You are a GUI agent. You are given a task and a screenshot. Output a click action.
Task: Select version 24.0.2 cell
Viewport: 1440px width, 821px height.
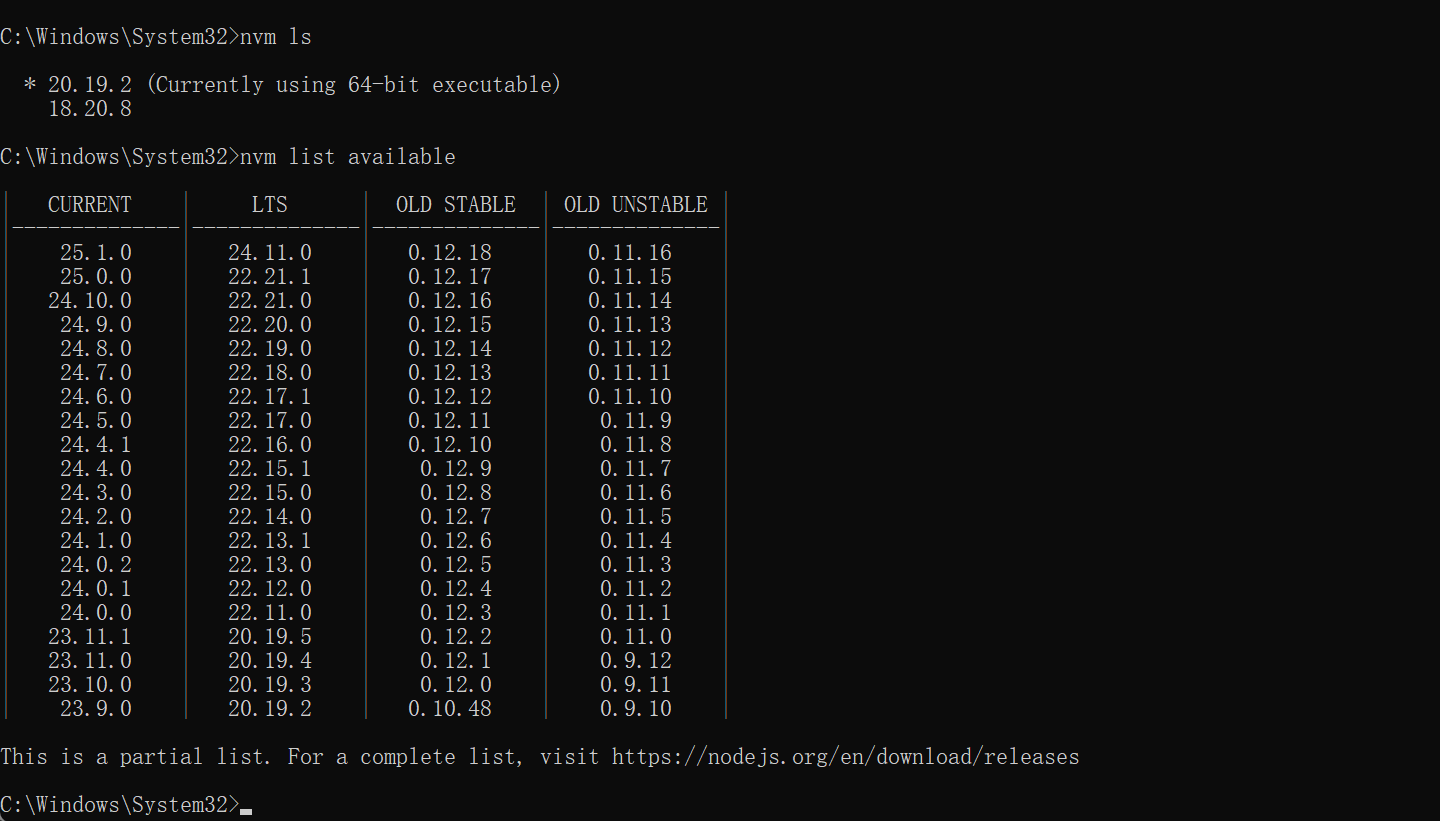pos(96,565)
